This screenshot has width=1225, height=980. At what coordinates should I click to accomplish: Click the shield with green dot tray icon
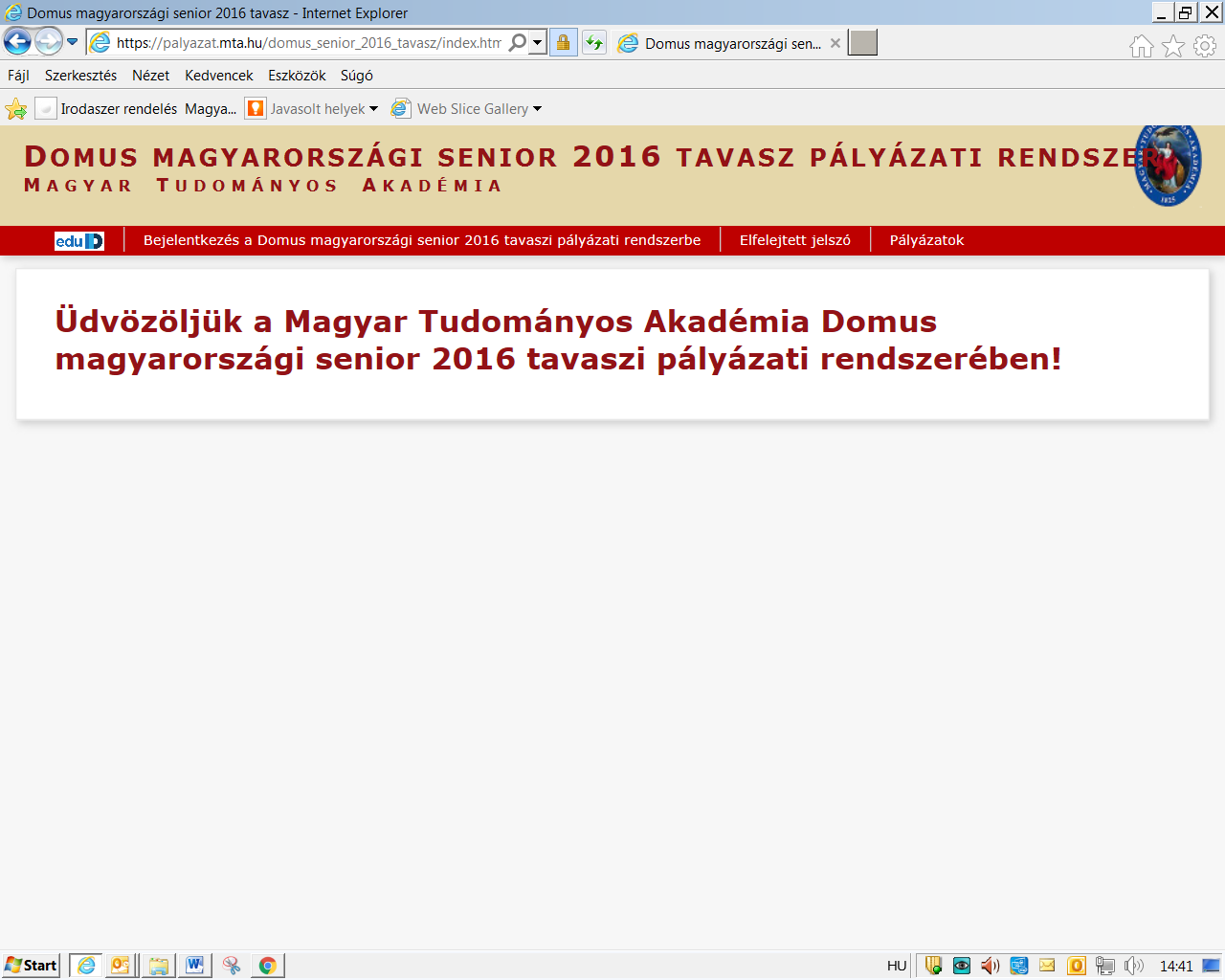point(933,966)
